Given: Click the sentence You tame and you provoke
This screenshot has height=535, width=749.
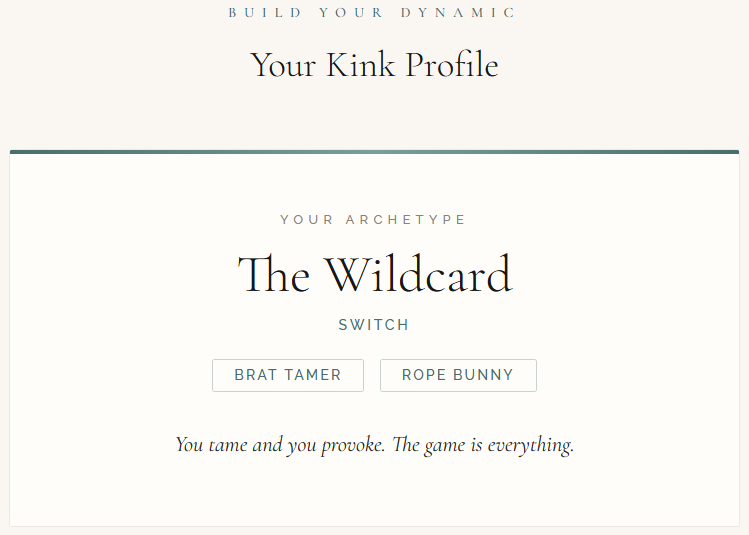Looking at the screenshot, I should pos(280,445).
